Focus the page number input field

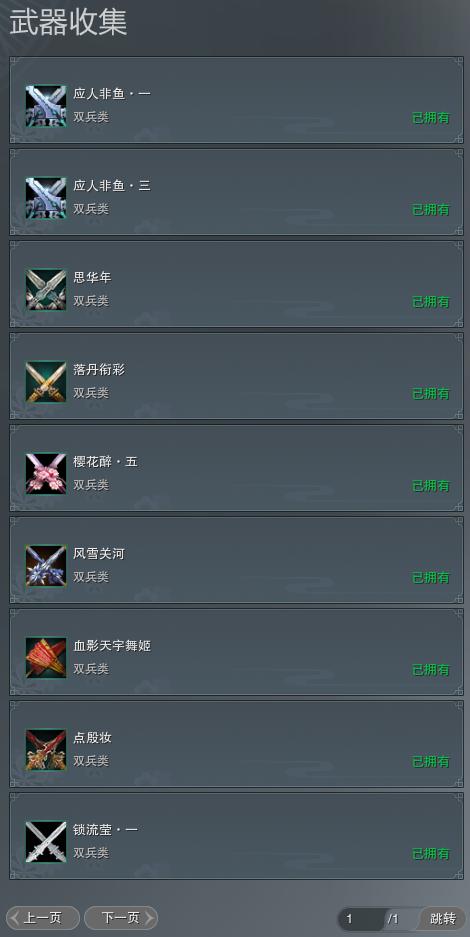tap(362, 918)
